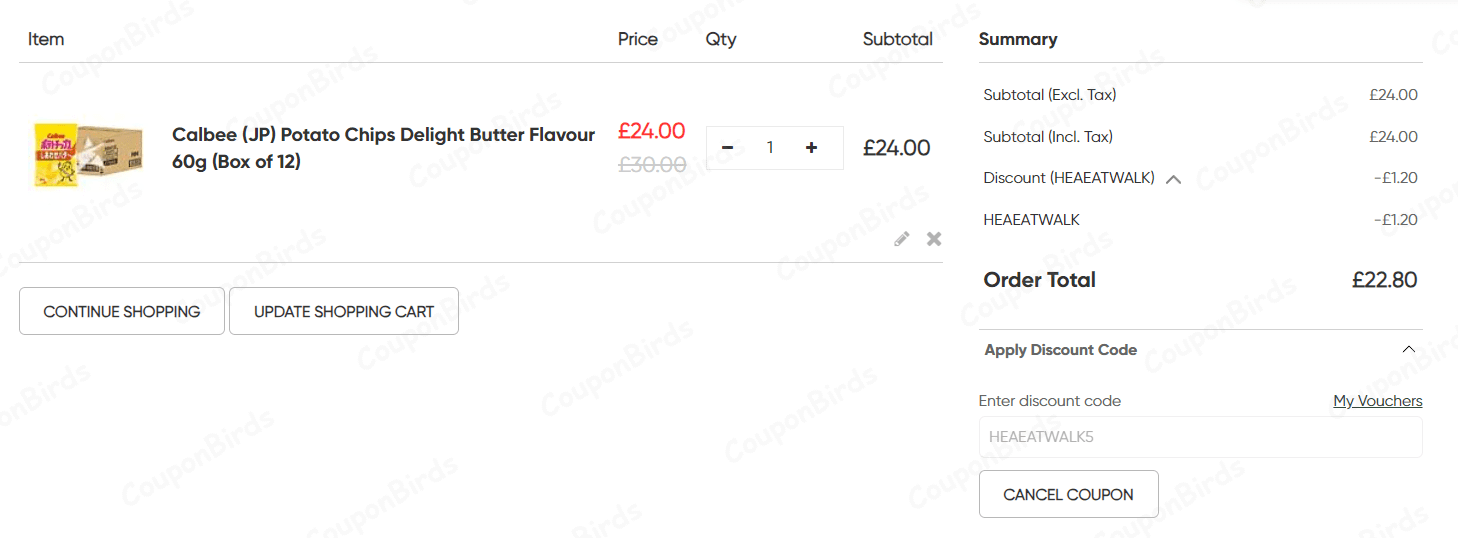1458x538 pixels.
Task: Click the Subtotal column header
Action: point(897,39)
